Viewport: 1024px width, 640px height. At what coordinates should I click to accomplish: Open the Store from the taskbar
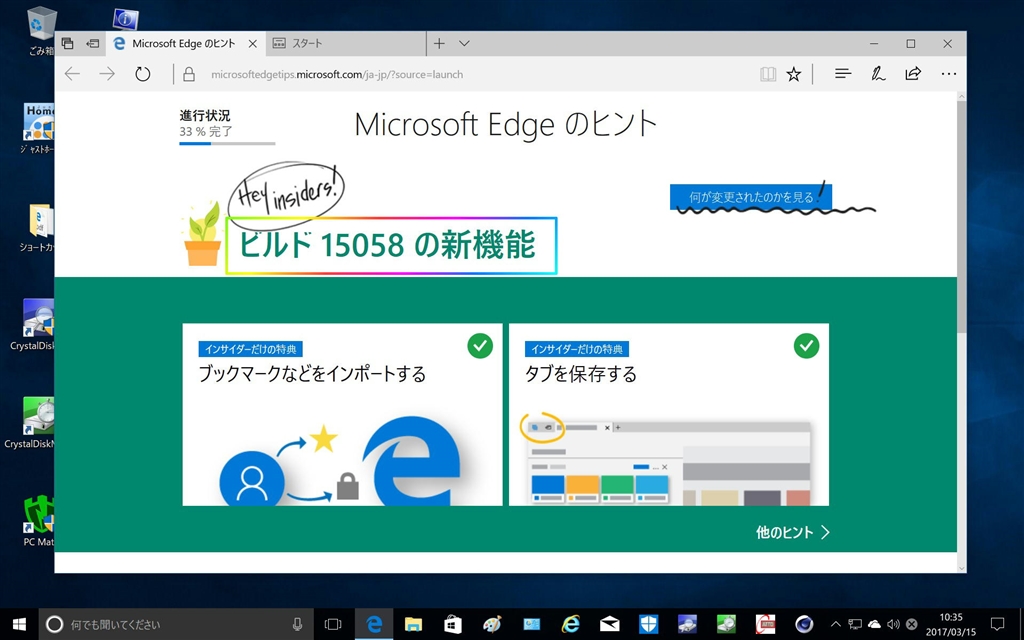coord(453,624)
